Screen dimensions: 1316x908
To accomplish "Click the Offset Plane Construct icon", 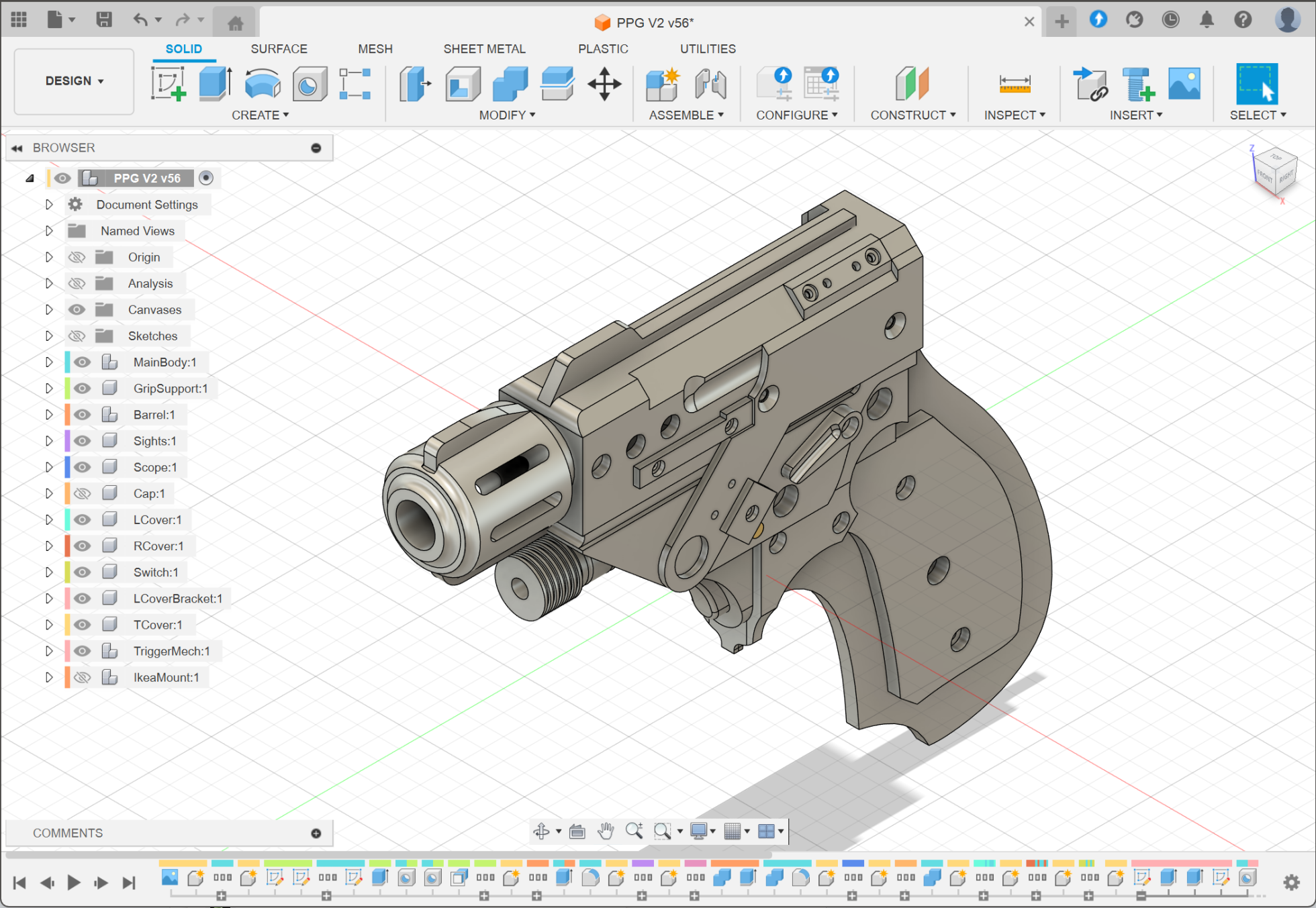I will [x=912, y=84].
